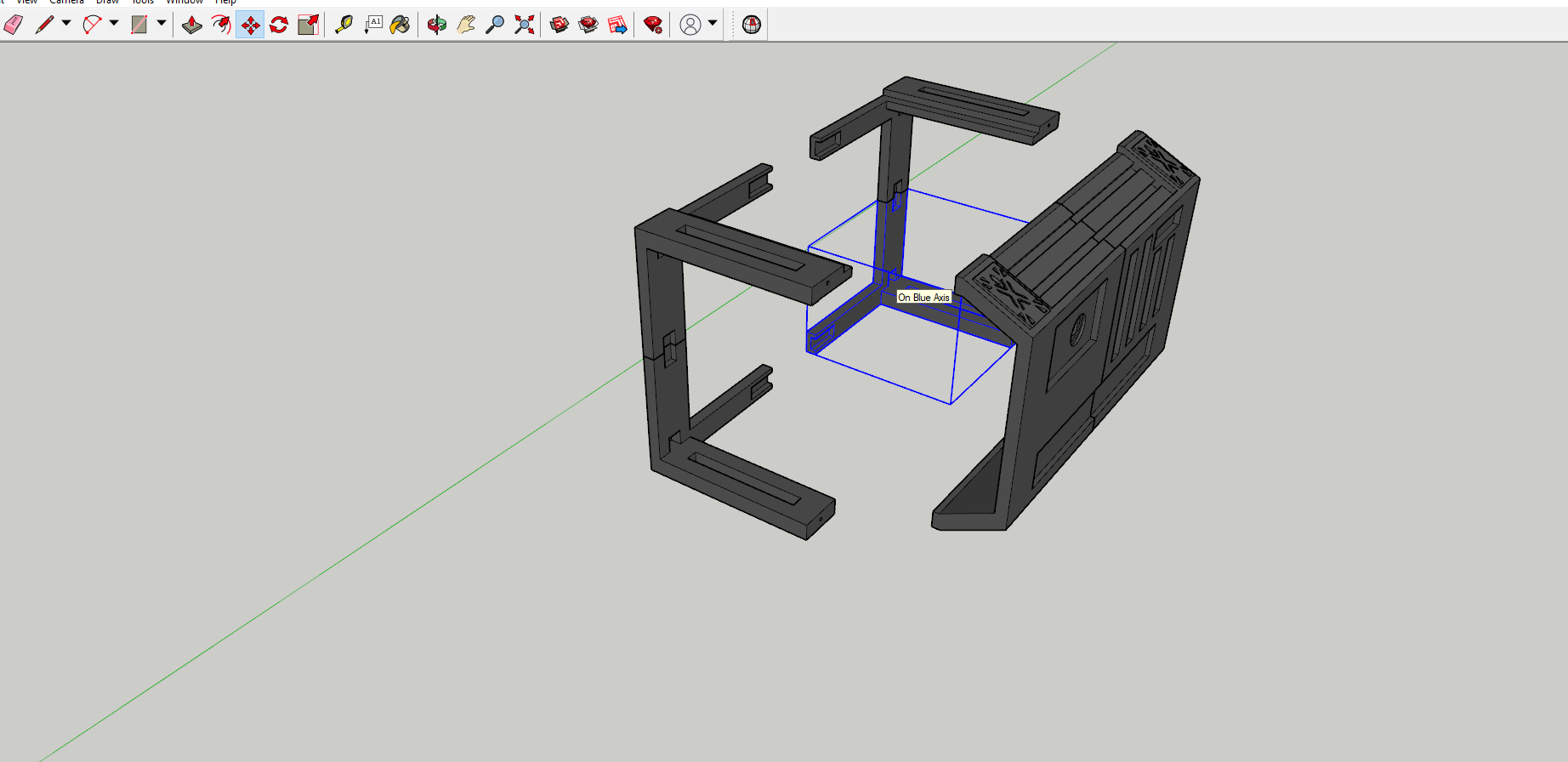Select the Paint Bucket tool
The image size is (1568, 762).
(400, 25)
